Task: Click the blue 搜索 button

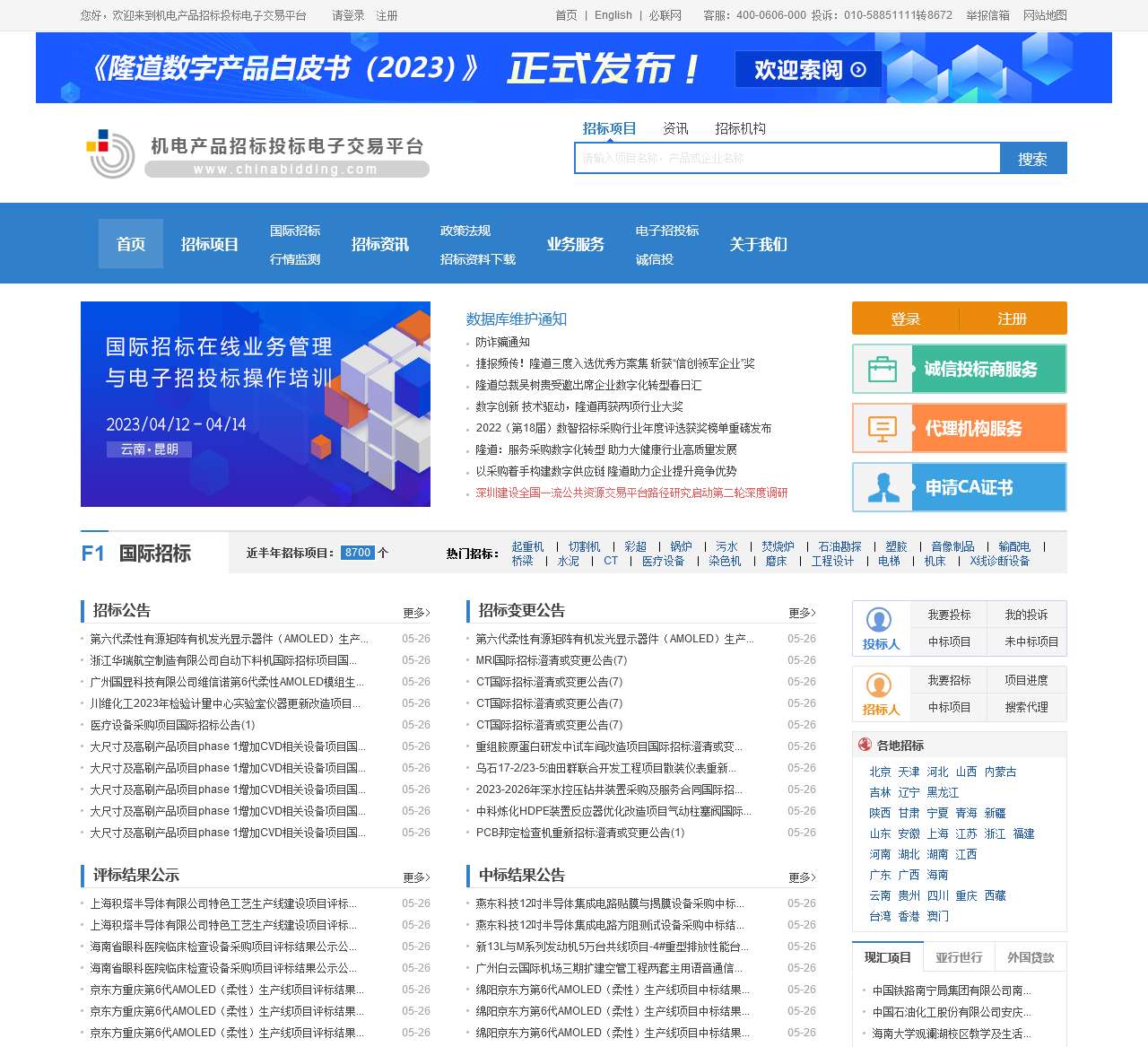Action: (1033, 158)
